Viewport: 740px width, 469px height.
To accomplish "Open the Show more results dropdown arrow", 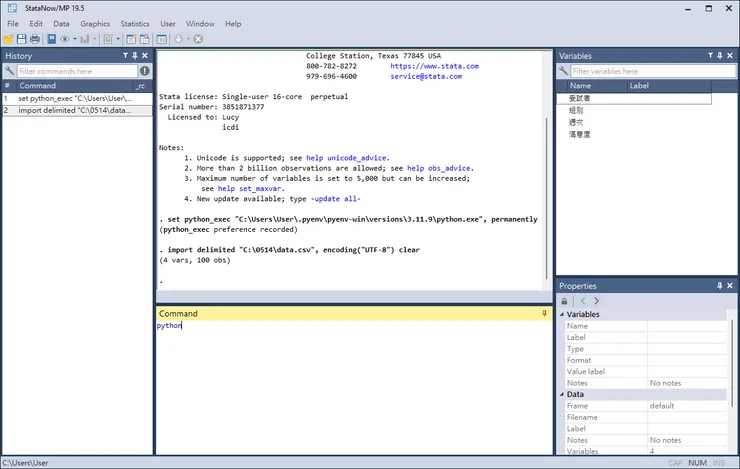I will click(x=188, y=39).
